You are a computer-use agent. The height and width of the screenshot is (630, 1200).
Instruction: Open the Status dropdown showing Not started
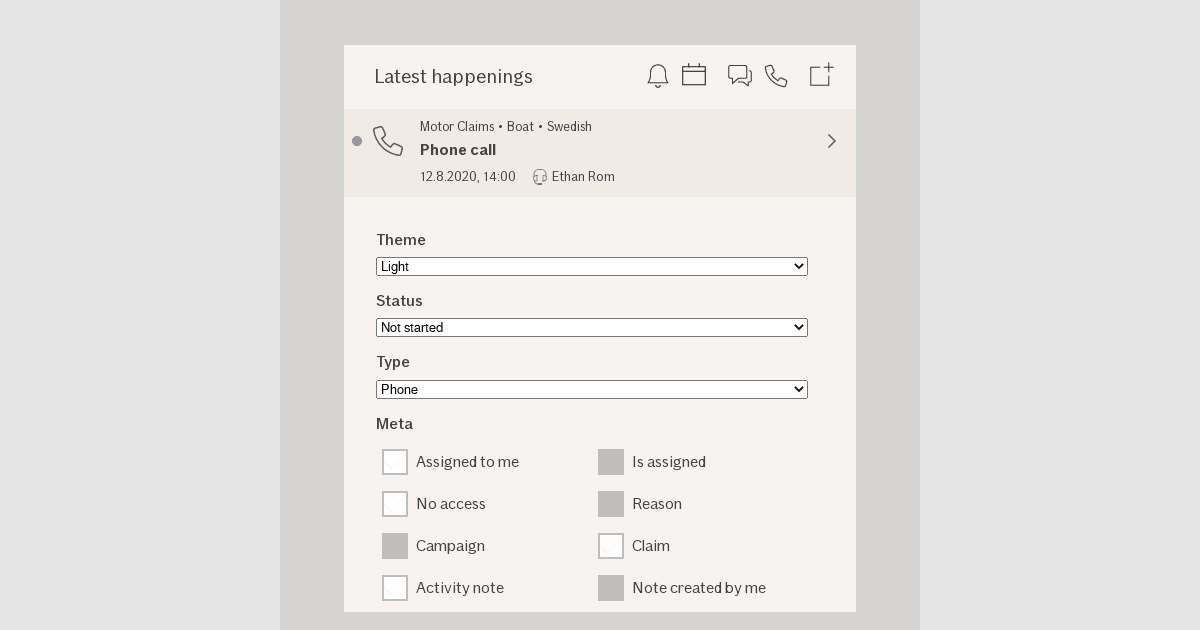(x=592, y=327)
